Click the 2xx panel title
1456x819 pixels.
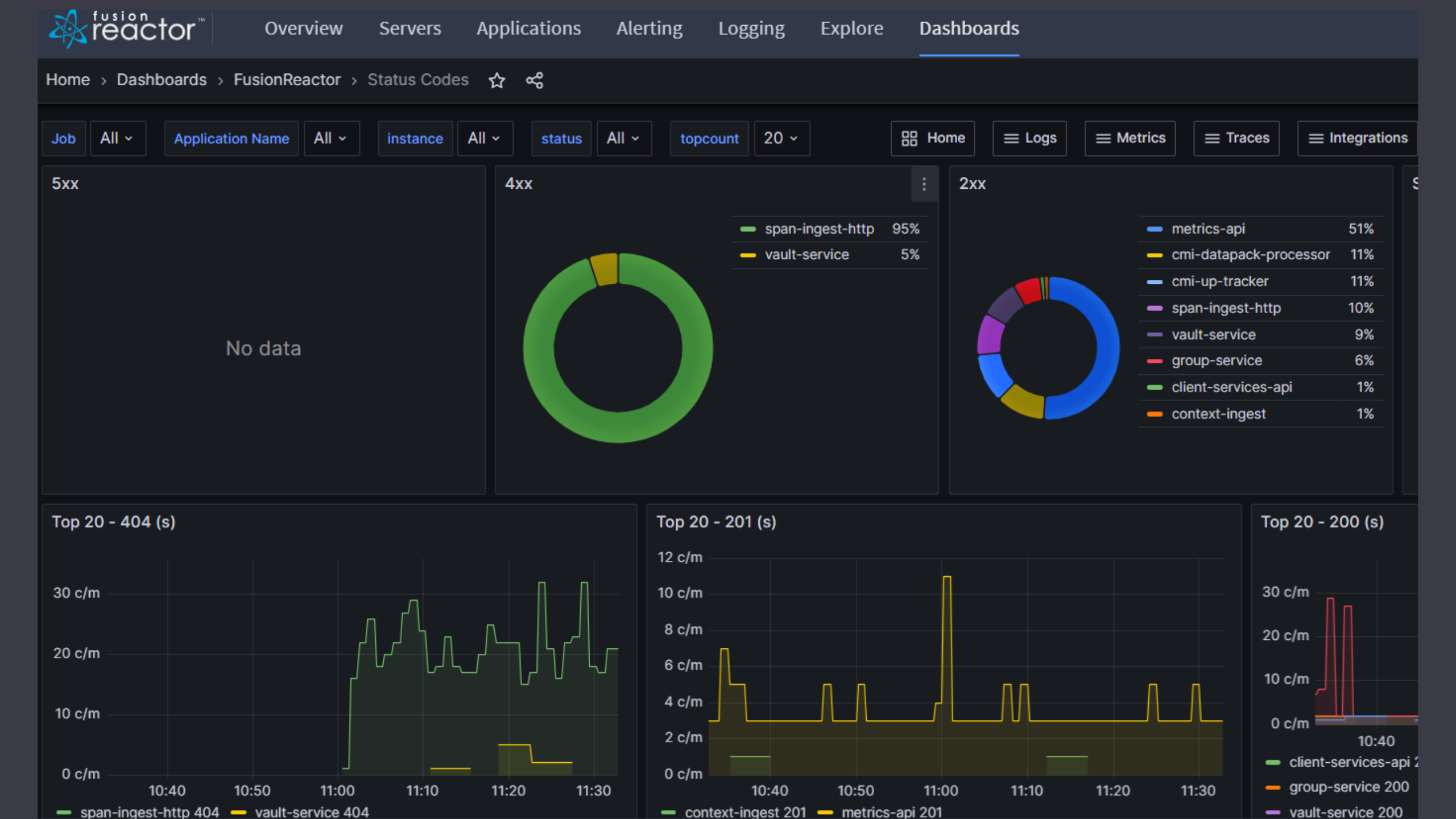click(x=972, y=184)
